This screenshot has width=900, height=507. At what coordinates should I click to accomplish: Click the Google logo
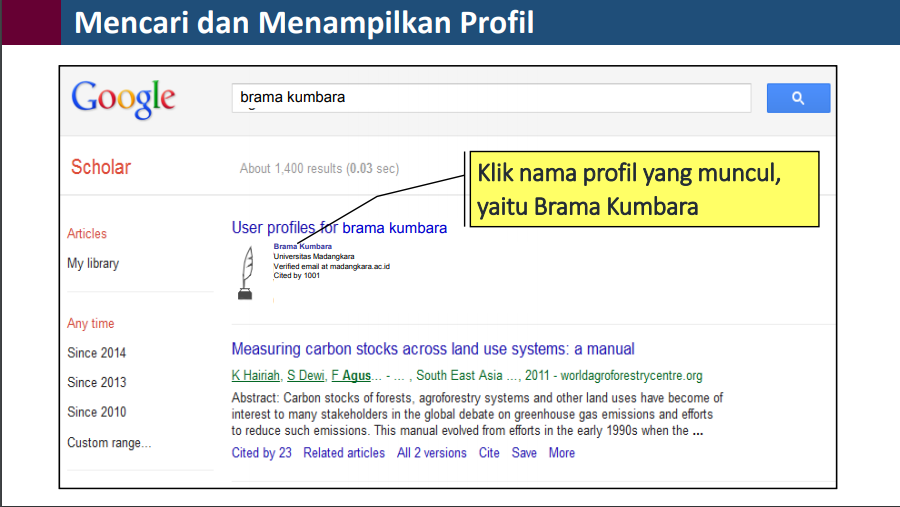tap(123, 99)
